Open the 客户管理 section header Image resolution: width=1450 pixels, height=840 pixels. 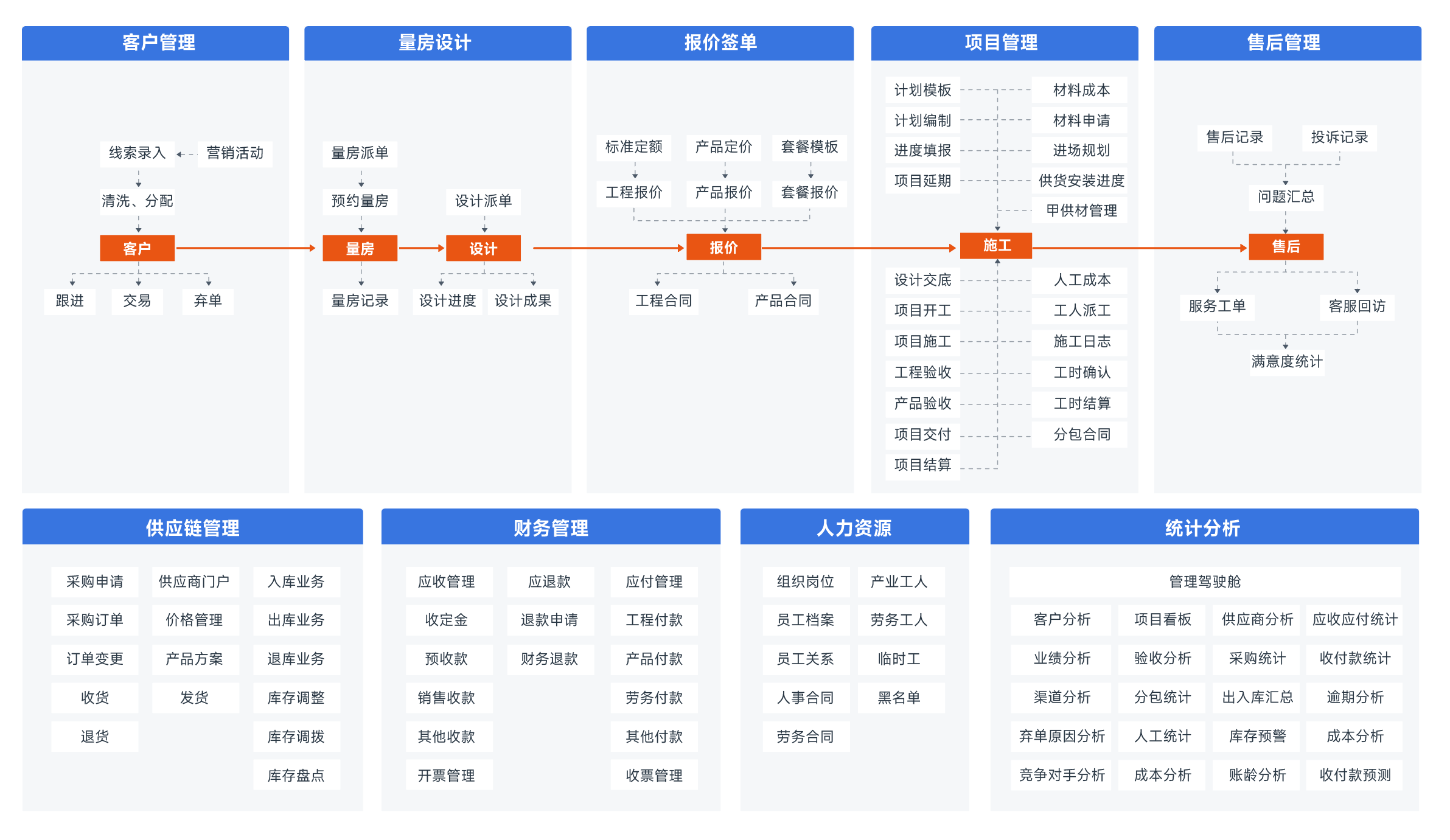coord(159,43)
